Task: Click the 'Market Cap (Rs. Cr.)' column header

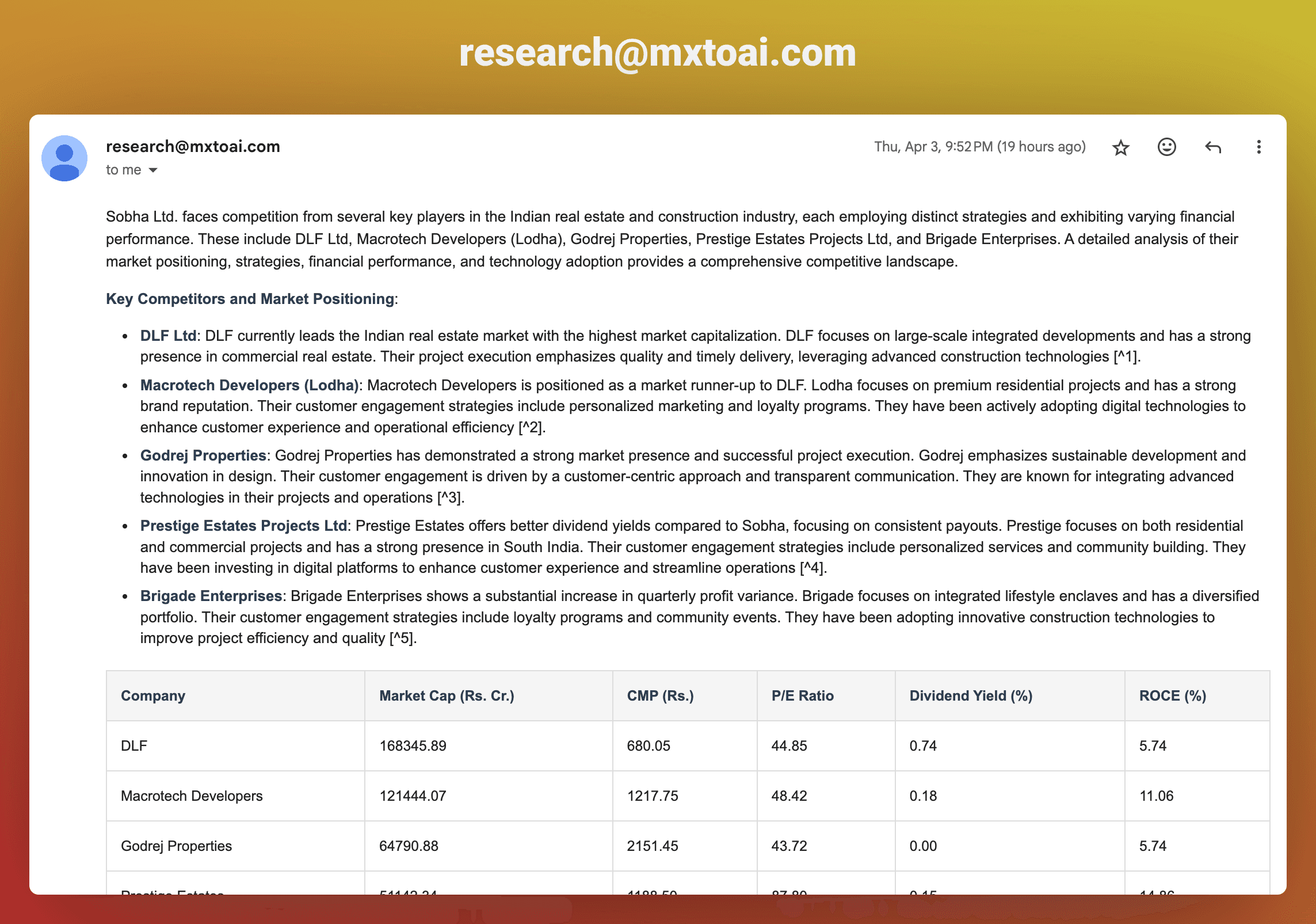Action: pyautogui.click(x=447, y=695)
